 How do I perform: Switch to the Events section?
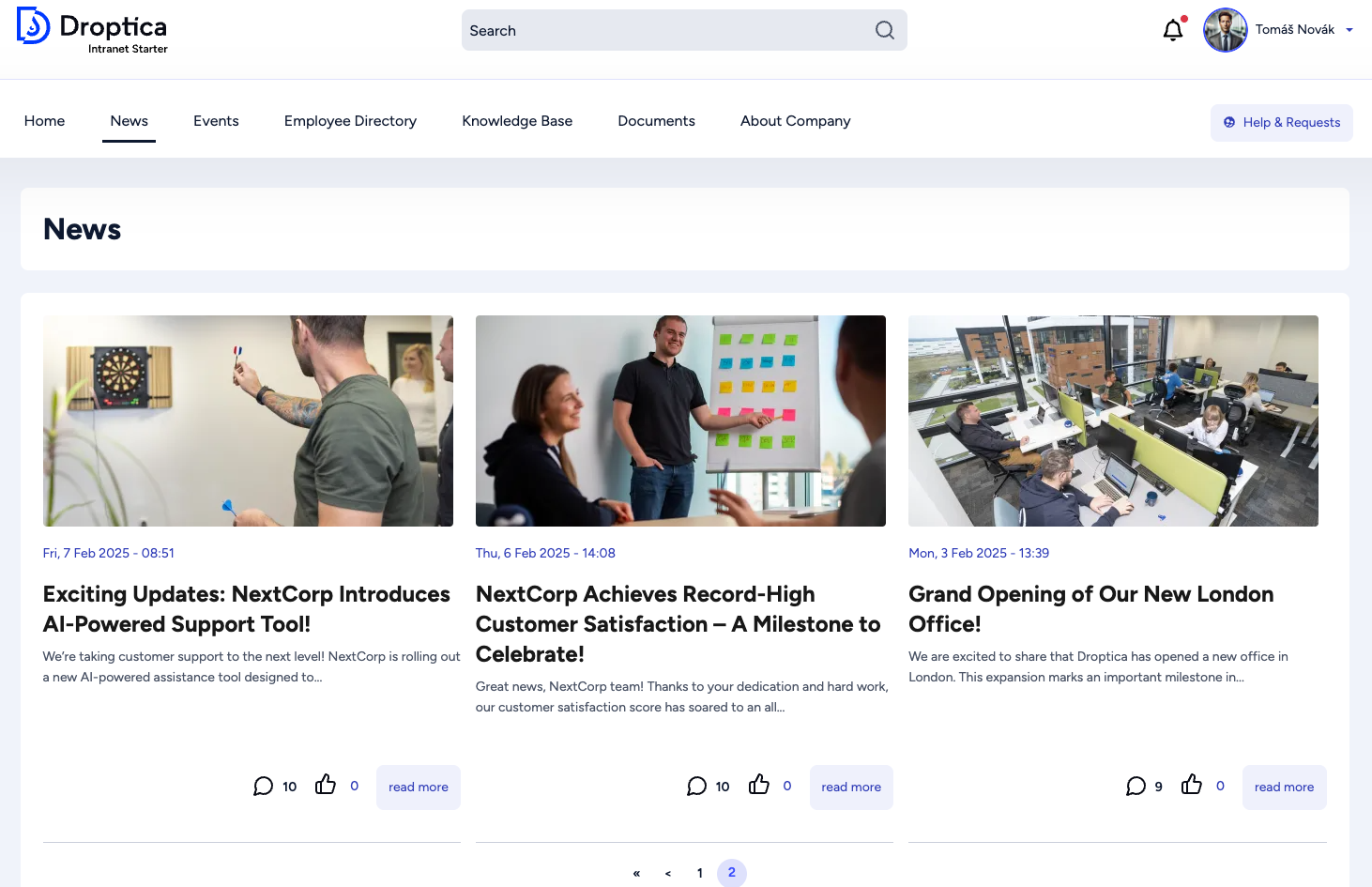[x=216, y=120]
